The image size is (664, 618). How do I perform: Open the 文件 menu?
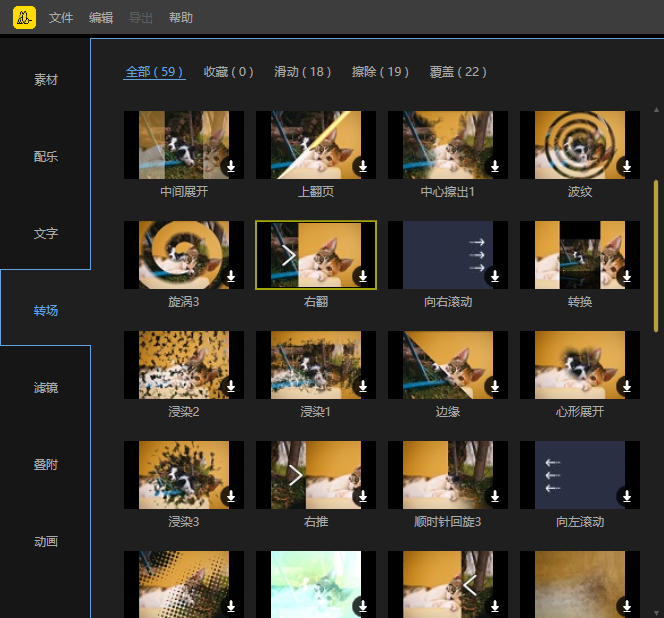point(61,18)
